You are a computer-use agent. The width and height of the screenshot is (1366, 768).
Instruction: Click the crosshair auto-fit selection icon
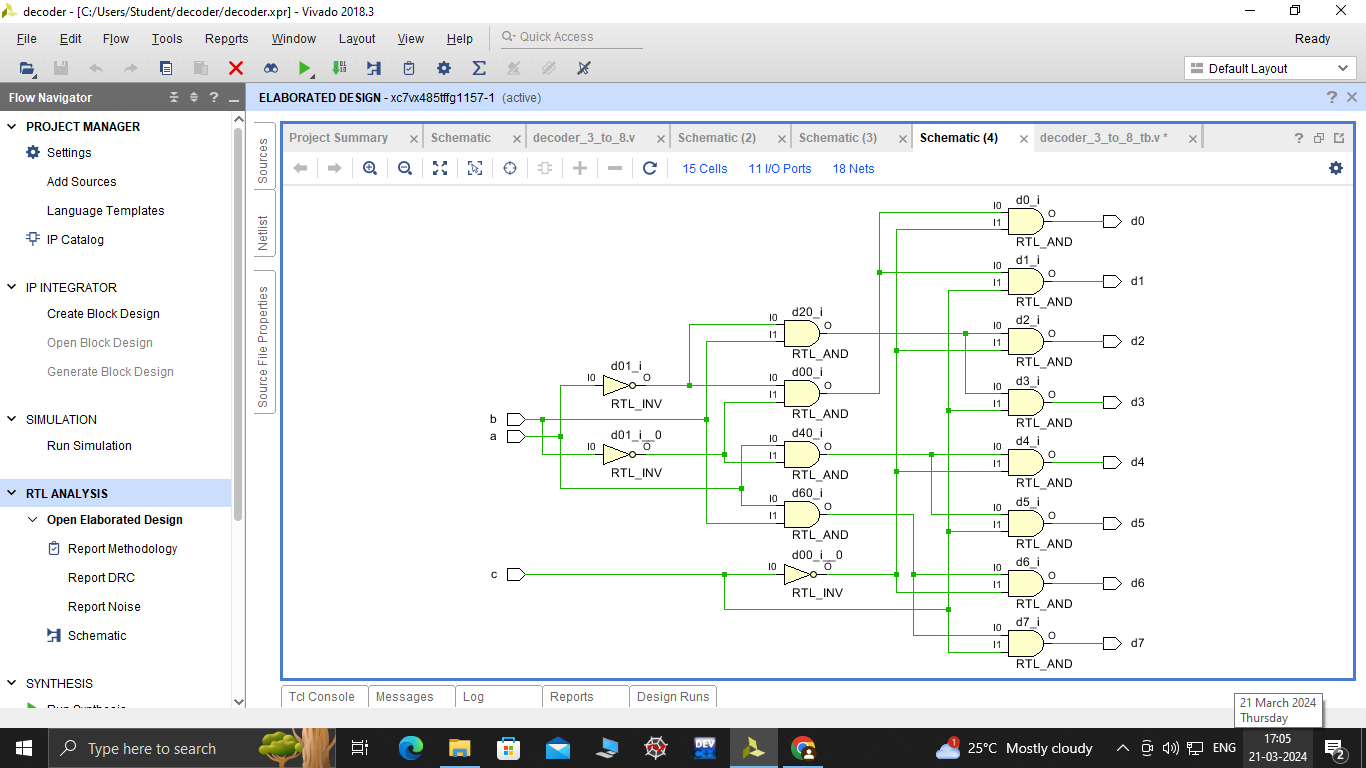click(x=510, y=168)
